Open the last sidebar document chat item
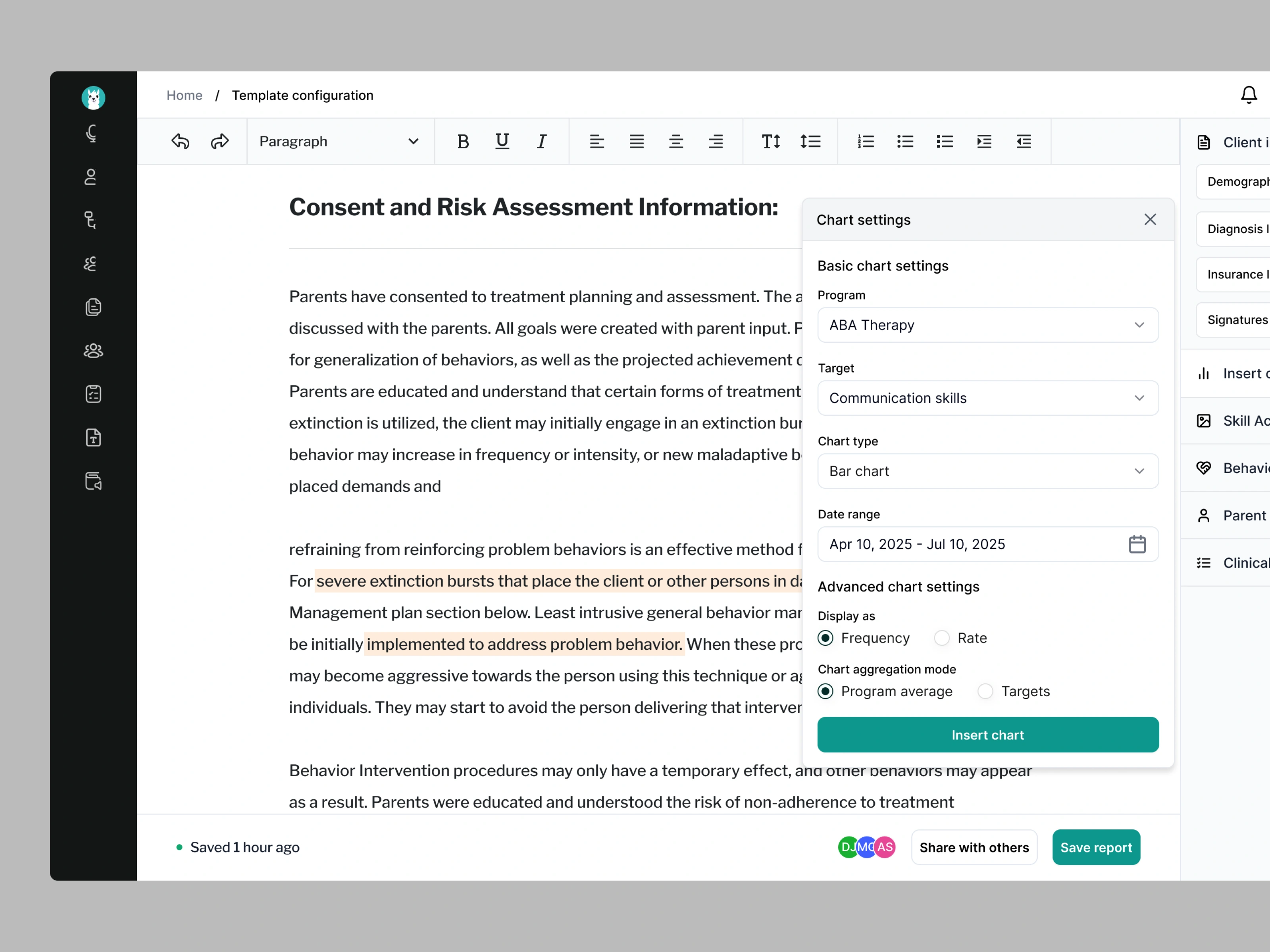Image resolution: width=1270 pixels, height=952 pixels. (93, 481)
